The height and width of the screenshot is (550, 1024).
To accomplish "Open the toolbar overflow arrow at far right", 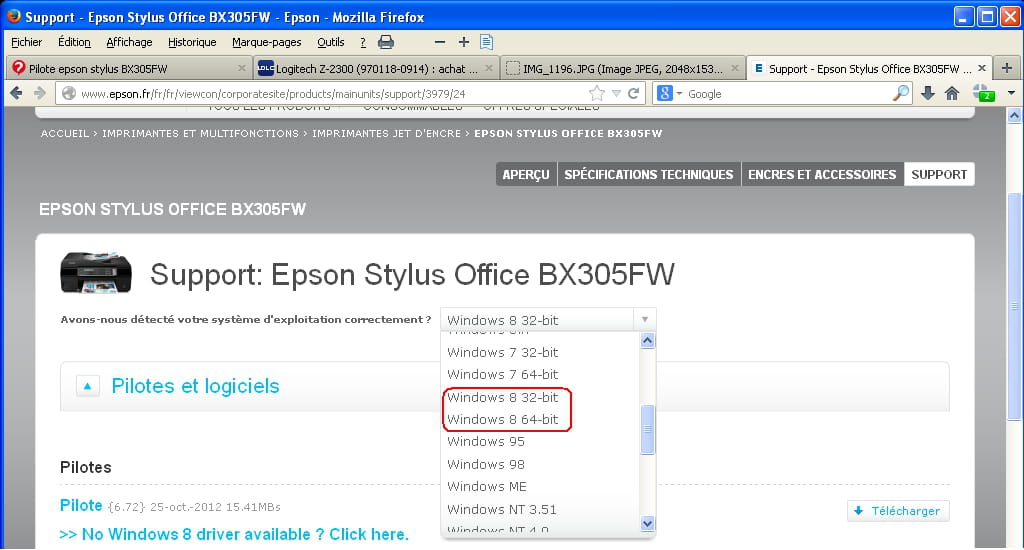I will (1012, 93).
